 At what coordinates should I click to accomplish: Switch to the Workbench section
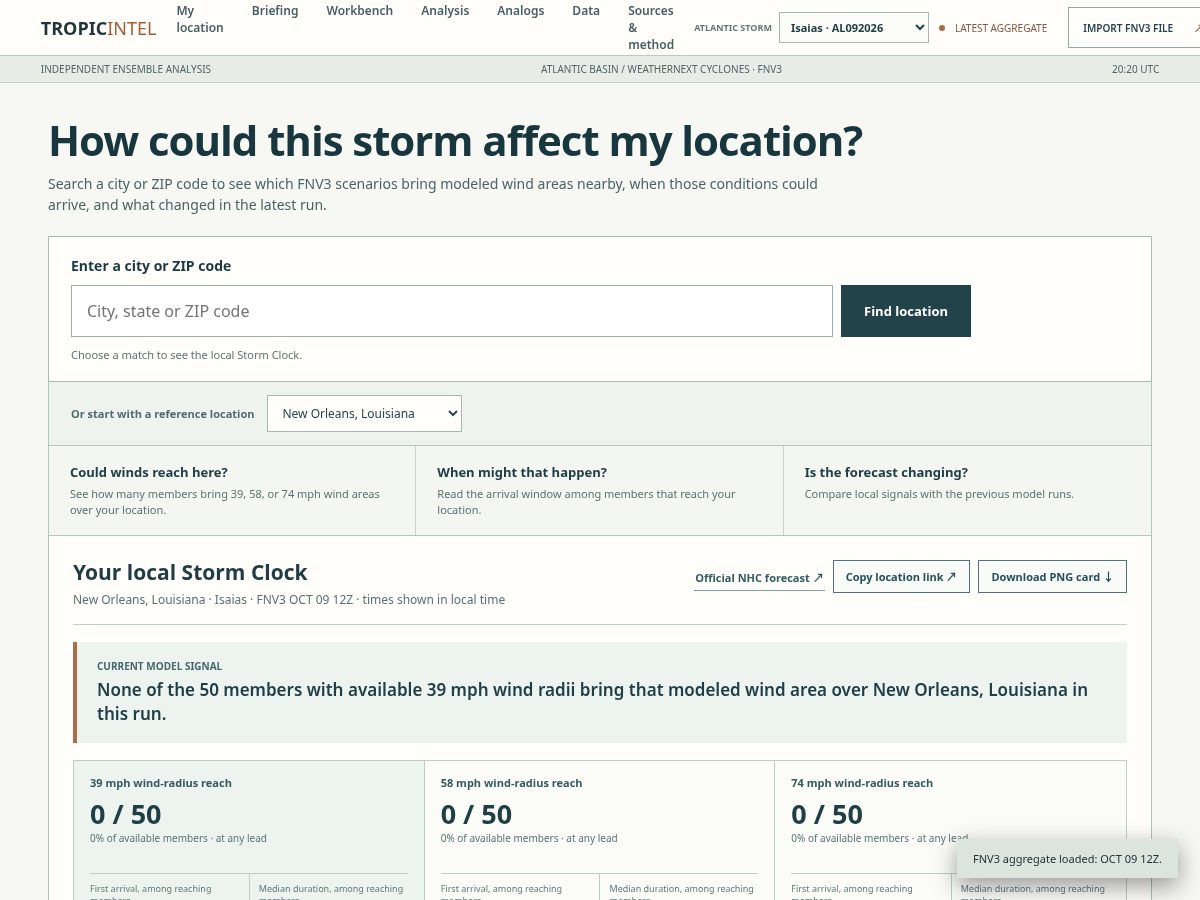359,11
